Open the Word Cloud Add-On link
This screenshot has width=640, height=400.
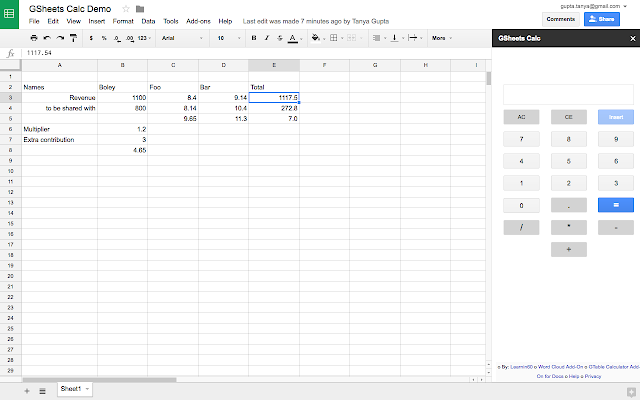[x=560, y=367]
